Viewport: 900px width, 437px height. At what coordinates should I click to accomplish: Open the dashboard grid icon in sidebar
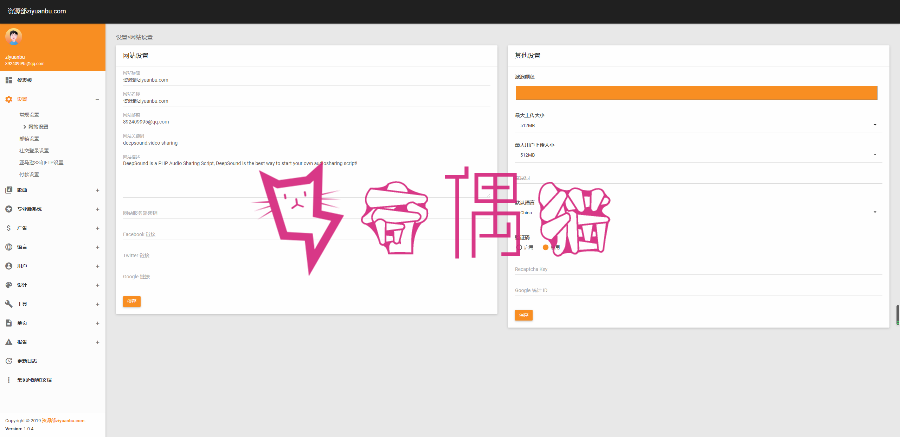[x=9, y=80]
